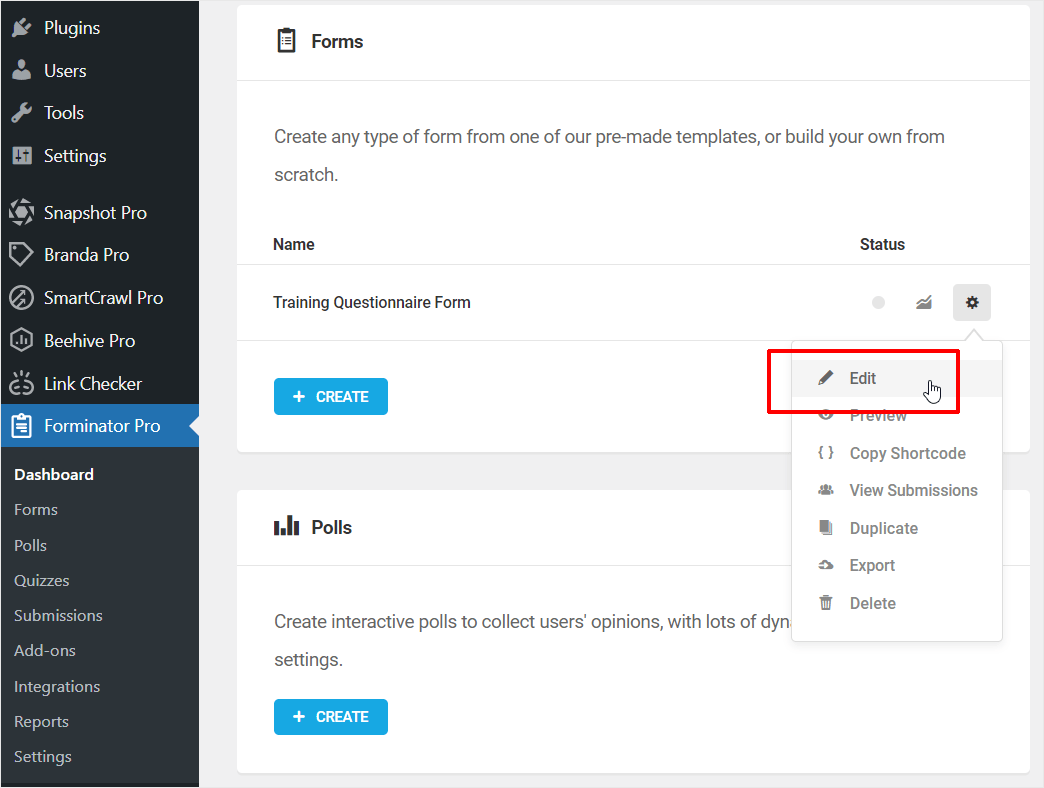The image size is (1044, 788).
Task: Open the Tools admin menu
Action: tap(100, 113)
